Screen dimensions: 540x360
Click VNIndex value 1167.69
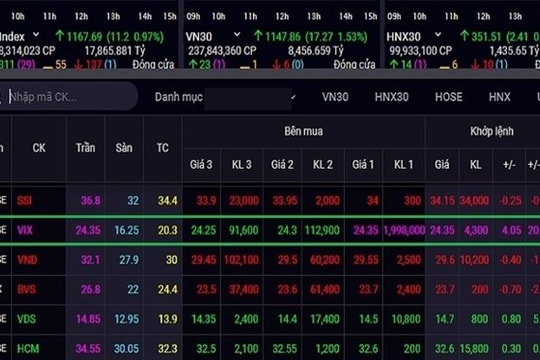click(85, 37)
